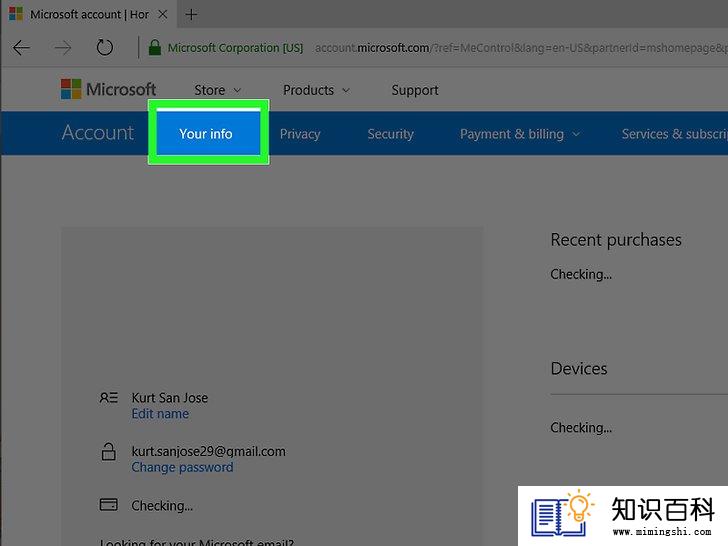Click the Recent purchases heading

(x=616, y=240)
